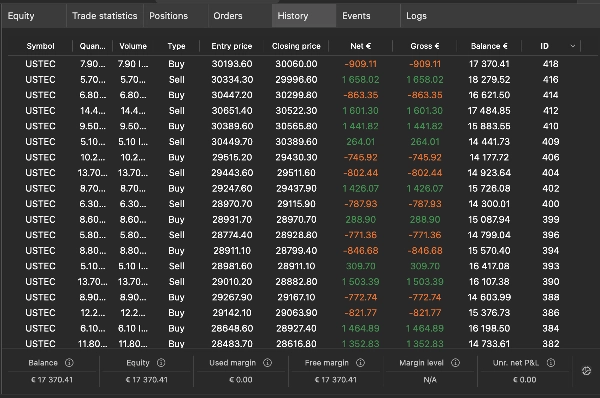Show info for Equity
The image size is (600, 398).
click(x=161, y=362)
